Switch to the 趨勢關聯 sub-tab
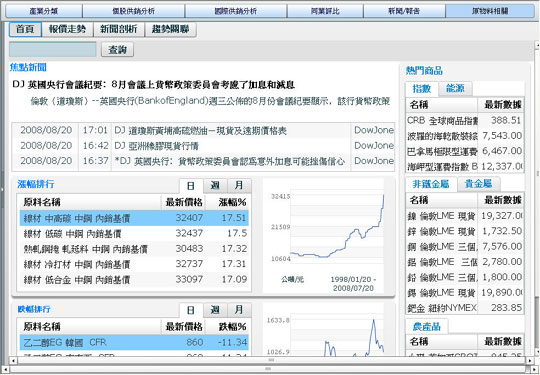Viewport: 540px width, 375px height. pos(170,29)
